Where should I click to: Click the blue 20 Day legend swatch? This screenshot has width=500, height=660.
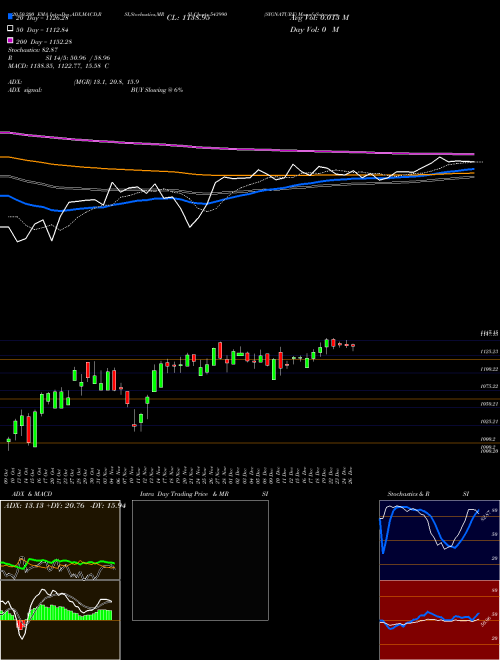[x=11, y=16]
